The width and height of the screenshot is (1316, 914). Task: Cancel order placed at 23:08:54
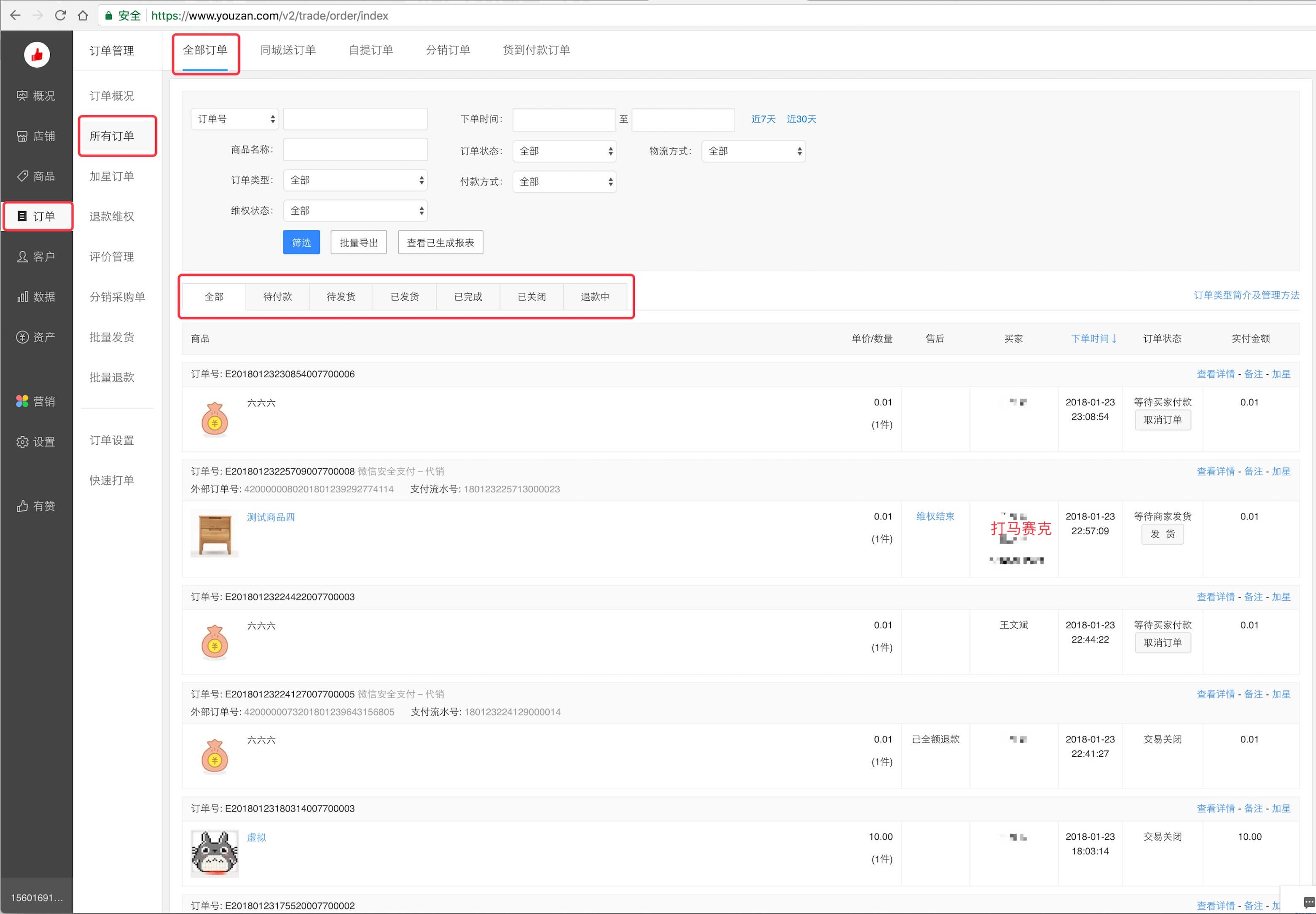(1163, 420)
